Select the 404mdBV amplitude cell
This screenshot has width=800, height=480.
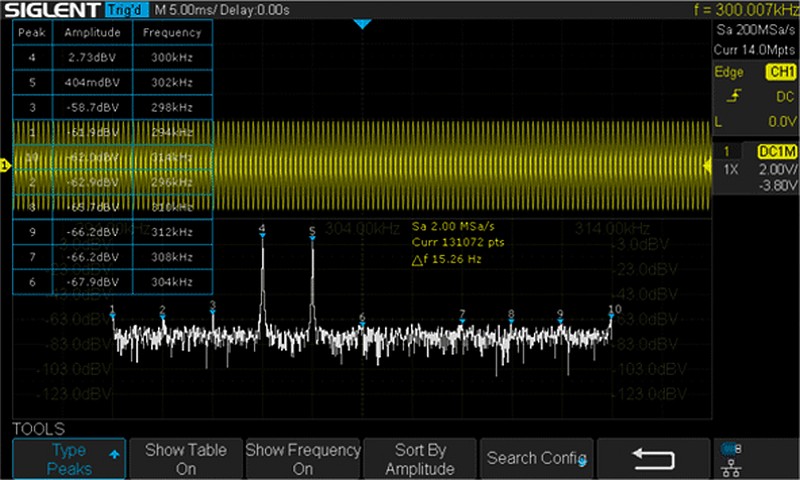[x=92, y=83]
